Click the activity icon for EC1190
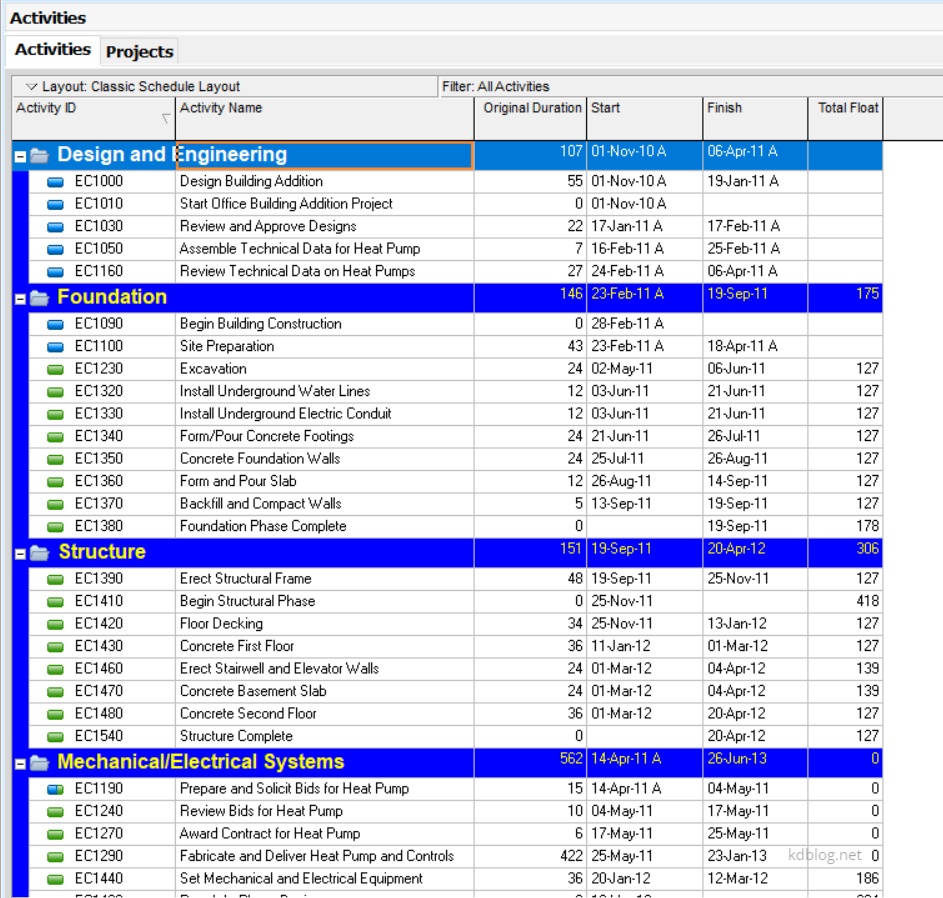The height and width of the screenshot is (898, 943). (55, 789)
